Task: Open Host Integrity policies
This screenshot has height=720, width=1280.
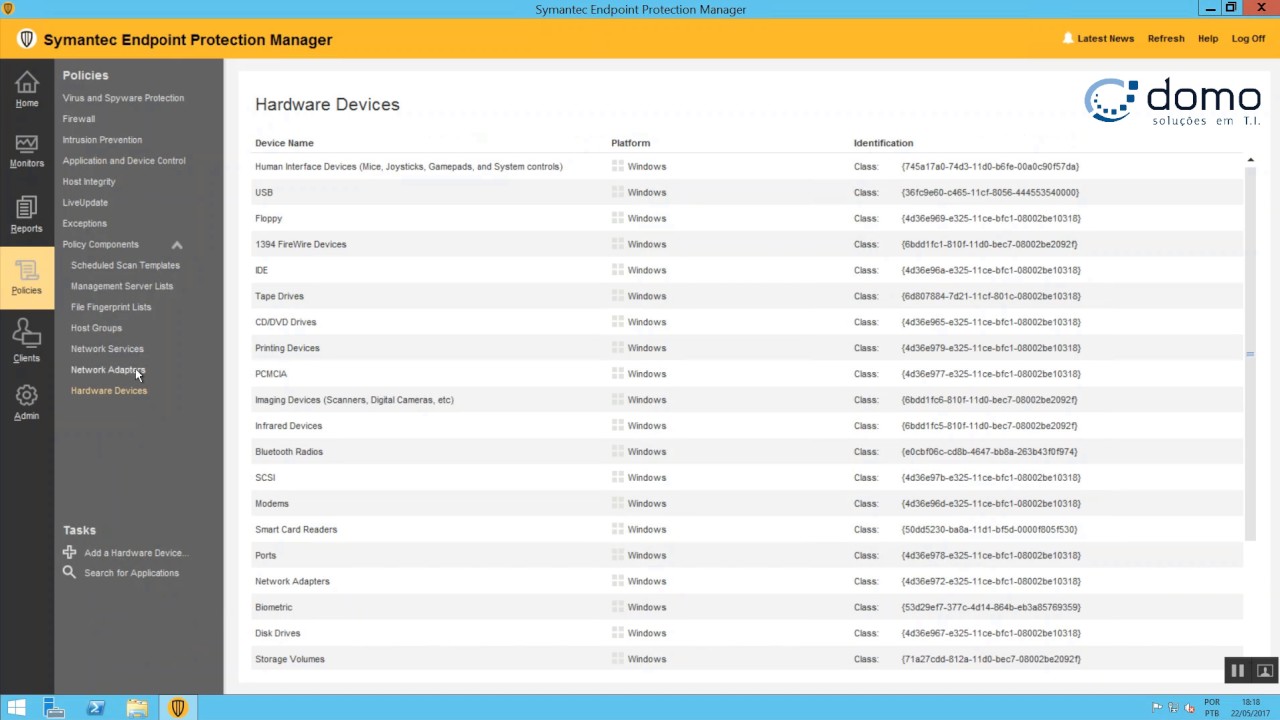Action: tap(89, 182)
